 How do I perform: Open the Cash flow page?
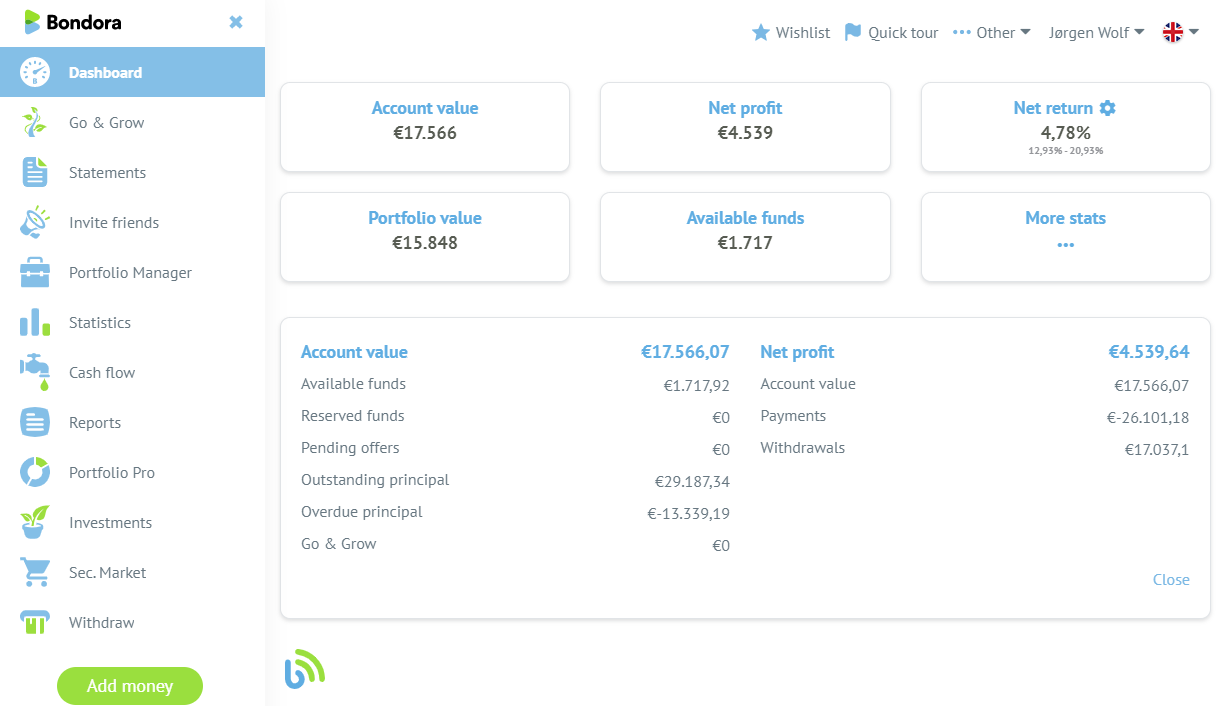coord(132,372)
